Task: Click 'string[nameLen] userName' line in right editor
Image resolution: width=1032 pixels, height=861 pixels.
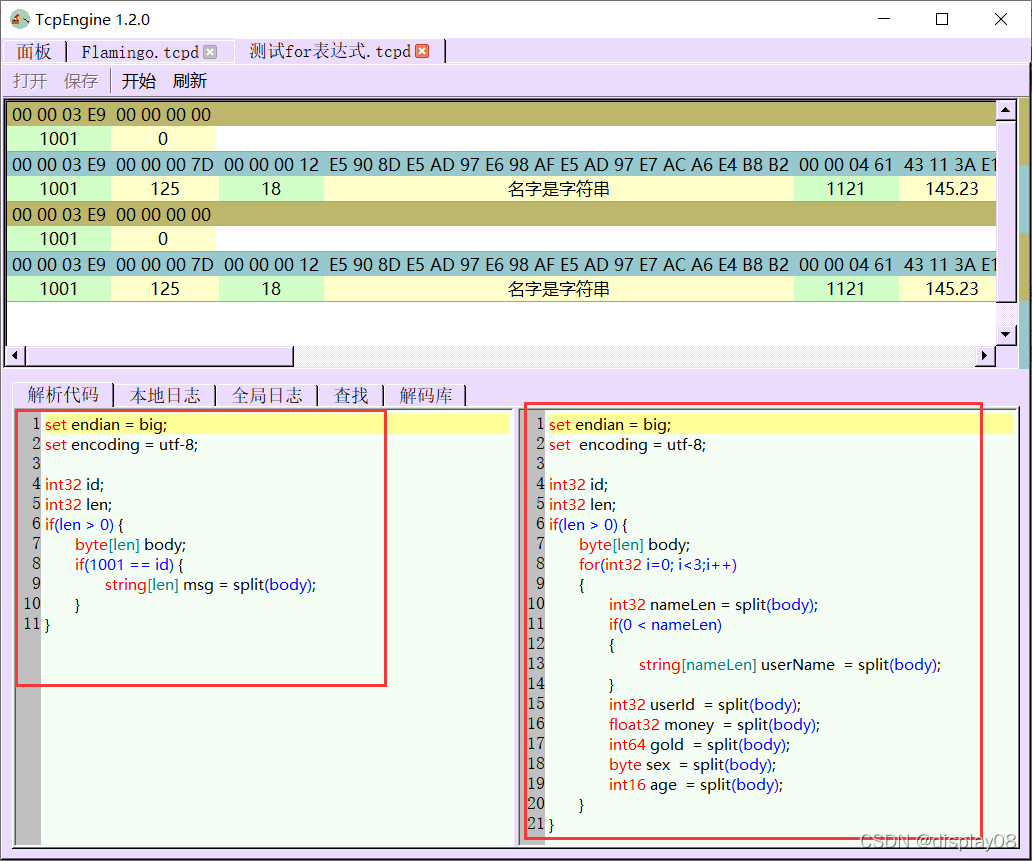Action: point(789,665)
